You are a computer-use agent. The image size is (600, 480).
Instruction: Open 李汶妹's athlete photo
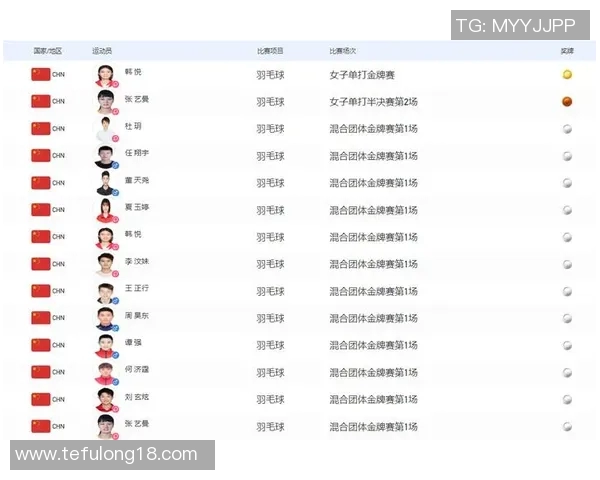coord(105,264)
